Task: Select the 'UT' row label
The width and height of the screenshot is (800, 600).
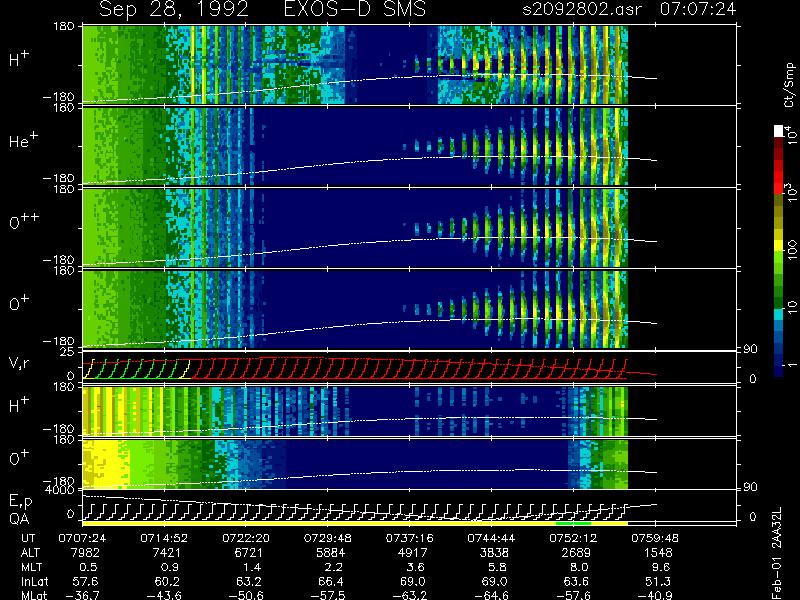Action: 29,538
